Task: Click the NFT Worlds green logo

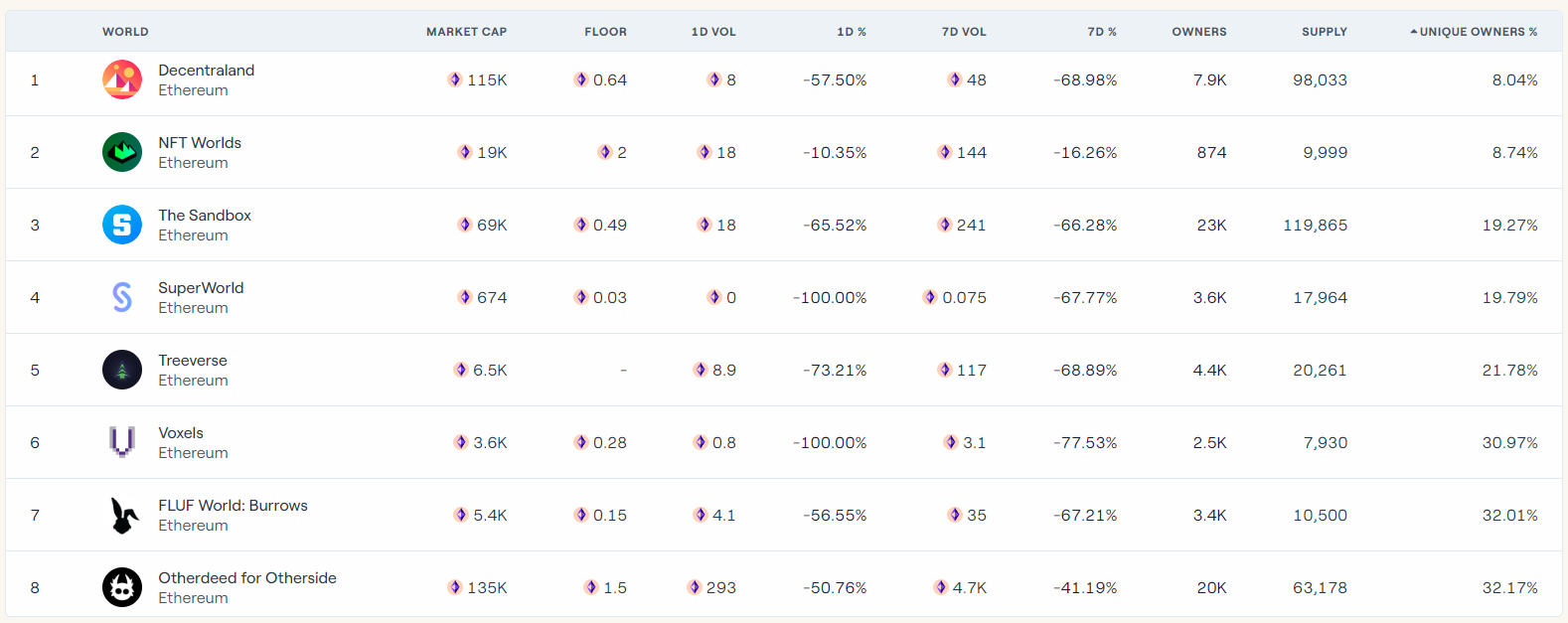Action: 122,152
